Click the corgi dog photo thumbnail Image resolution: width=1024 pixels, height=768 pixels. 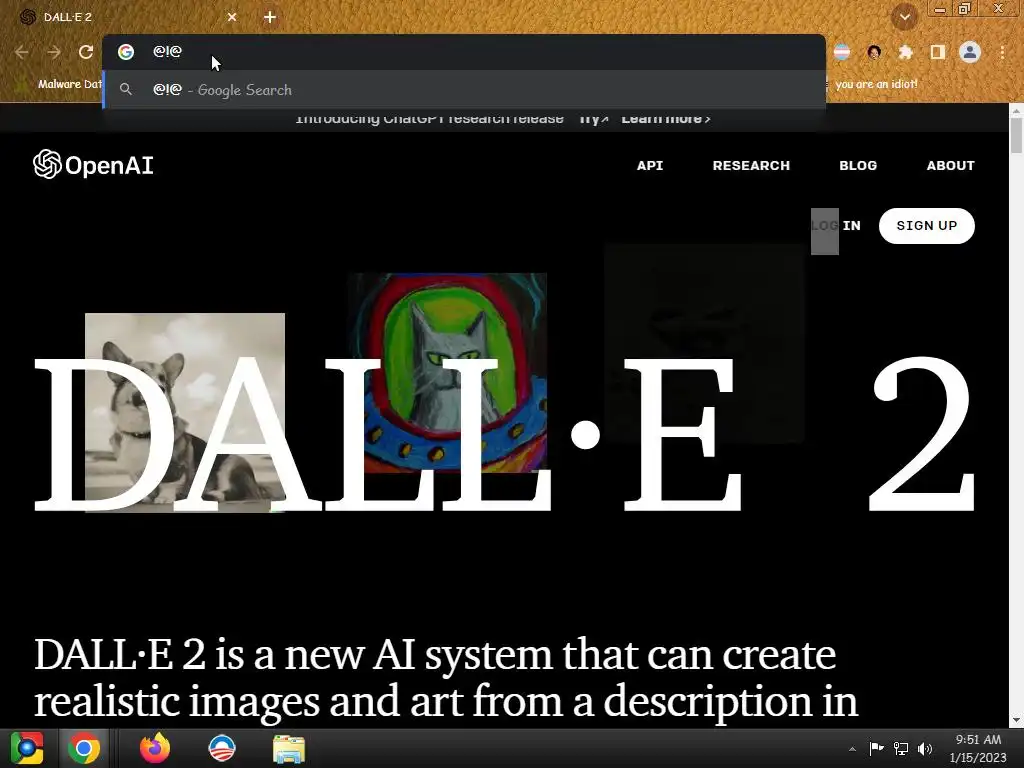(x=185, y=413)
